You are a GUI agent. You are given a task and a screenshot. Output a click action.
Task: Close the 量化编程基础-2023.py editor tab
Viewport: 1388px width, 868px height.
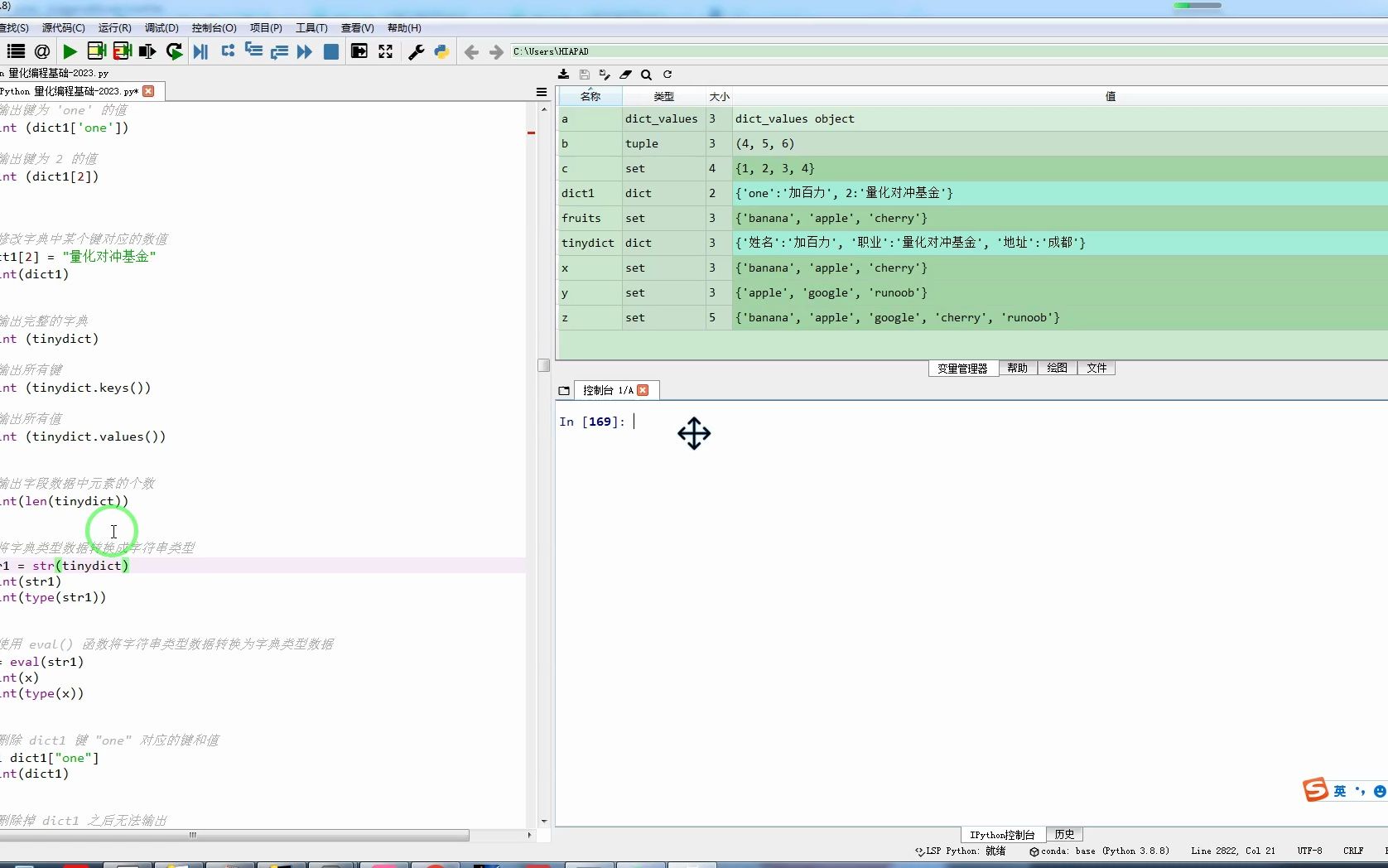[148, 91]
